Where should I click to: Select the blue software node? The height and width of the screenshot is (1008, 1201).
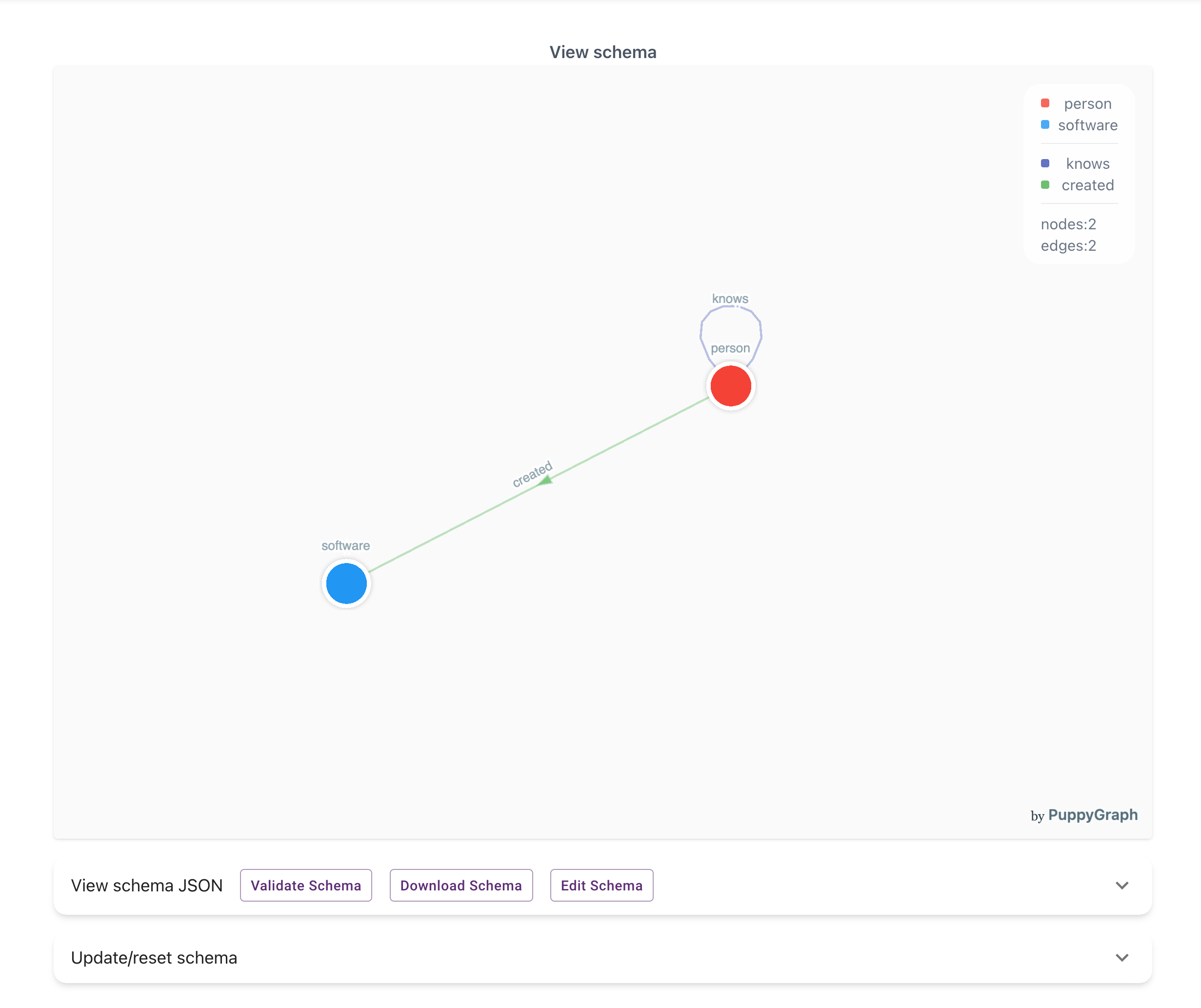point(345,583)
